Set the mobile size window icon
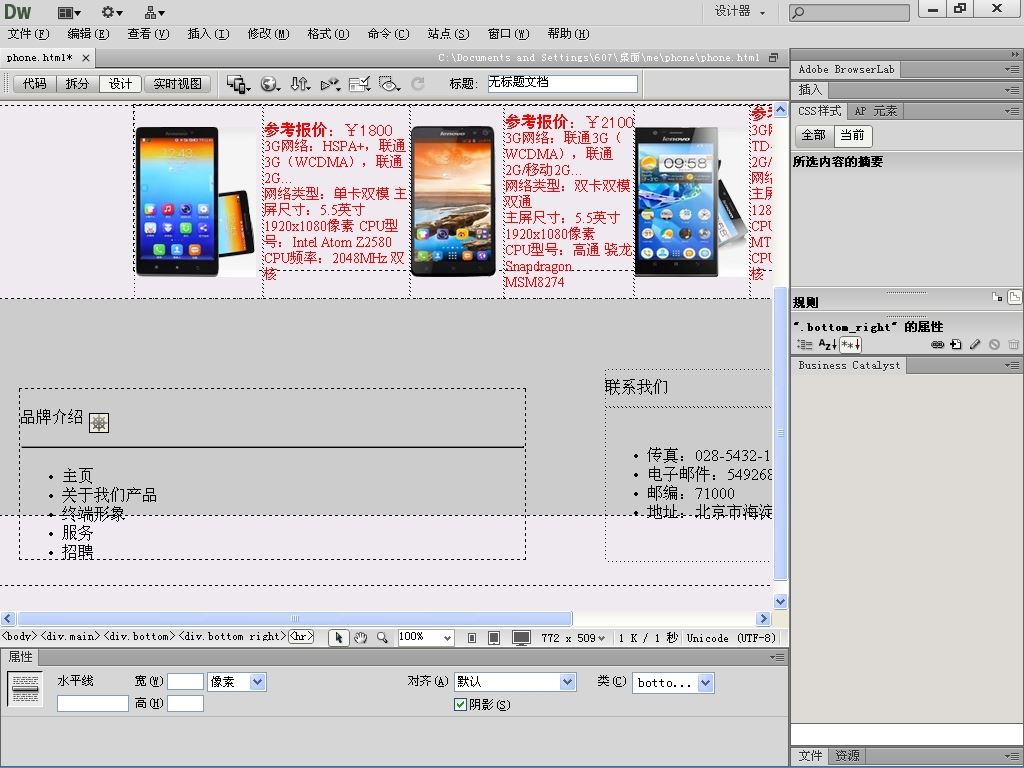Screen dimensions: 1024x768 472,637
